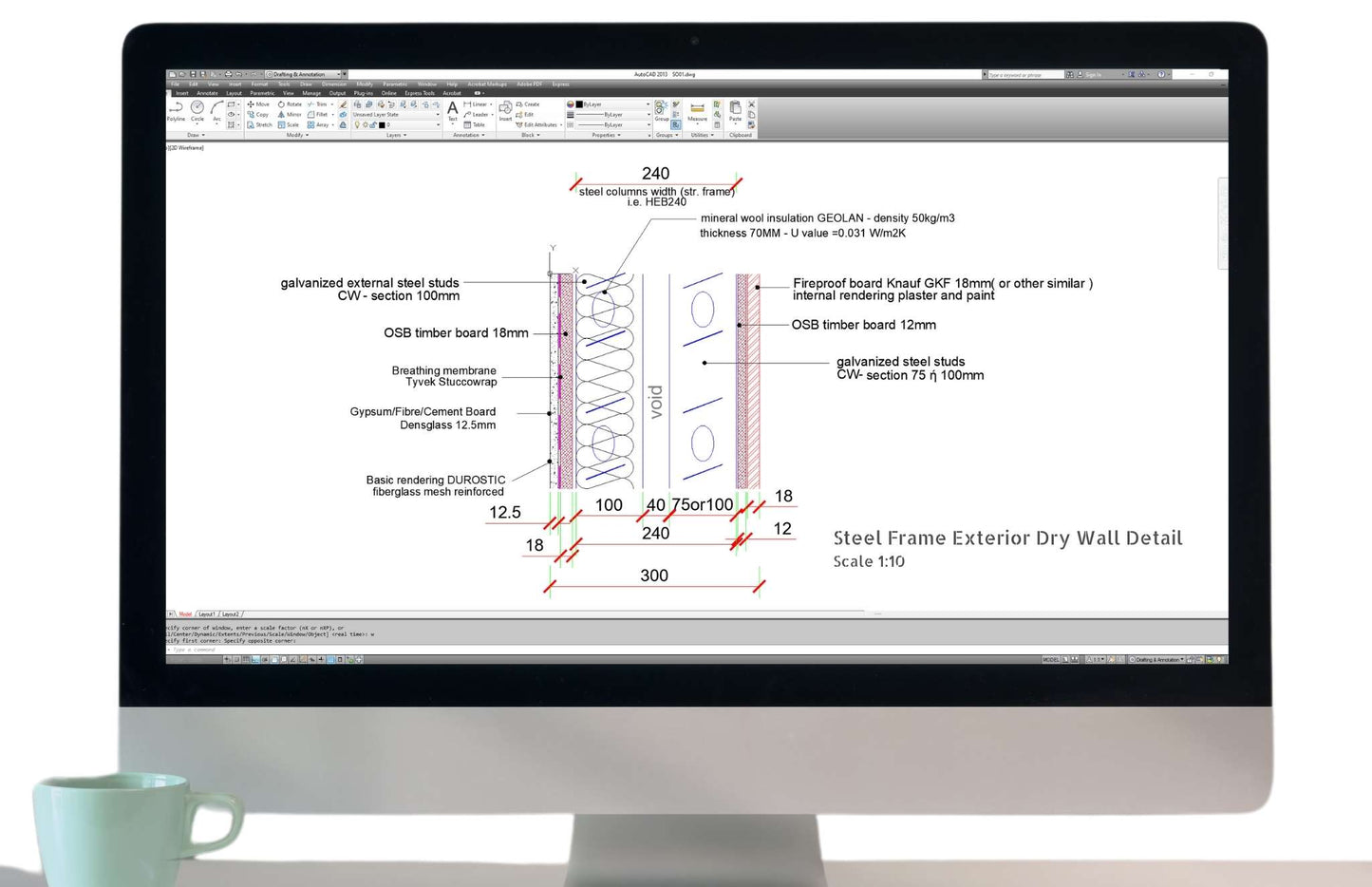Expand the Draw panel
1372x887 pixels.
click(x=196, y=135)
